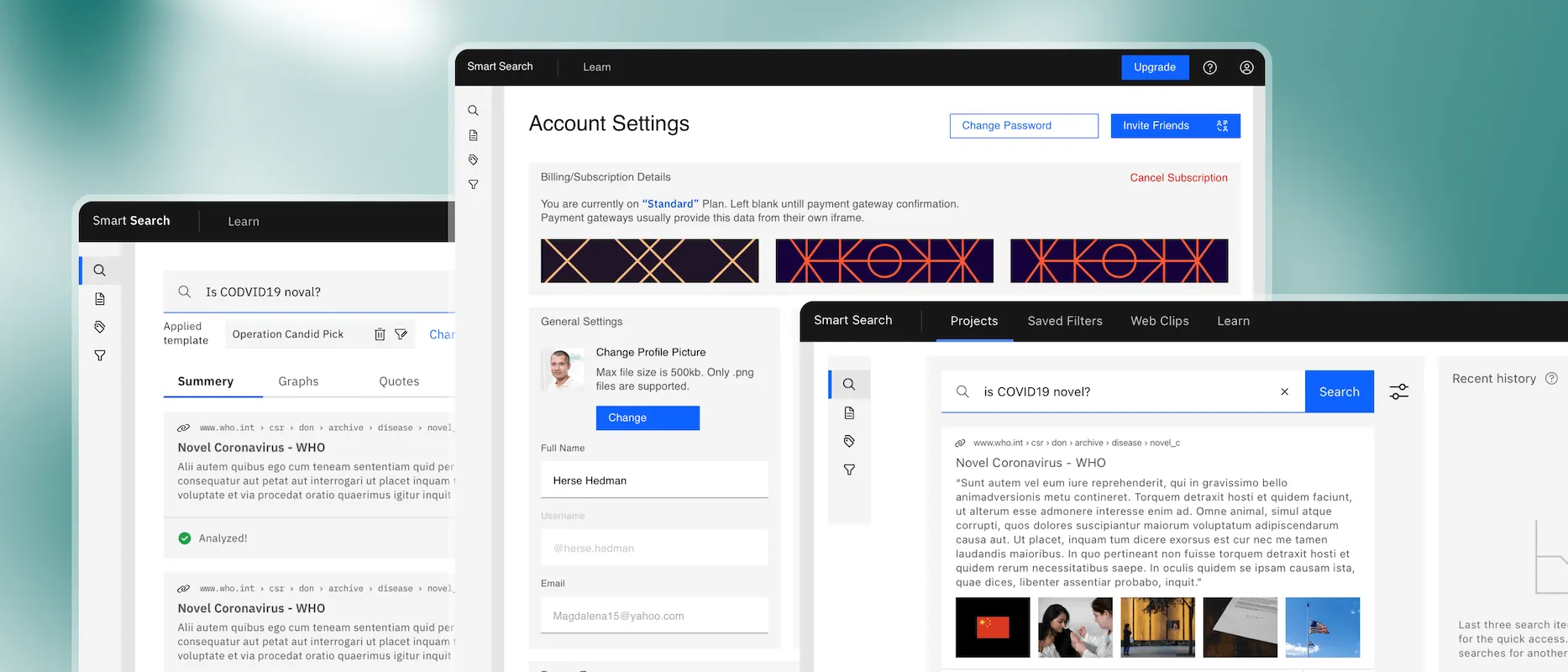Click Change Password button
Image resolution: width=1568 pixels, height=672 pixels.
pyautogui.click(x=1024, y=126)
